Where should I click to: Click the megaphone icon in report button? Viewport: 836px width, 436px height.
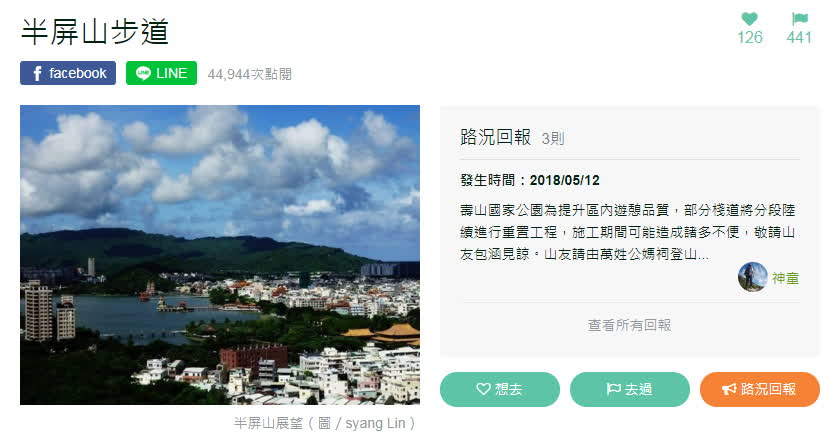tap(729, 389)
